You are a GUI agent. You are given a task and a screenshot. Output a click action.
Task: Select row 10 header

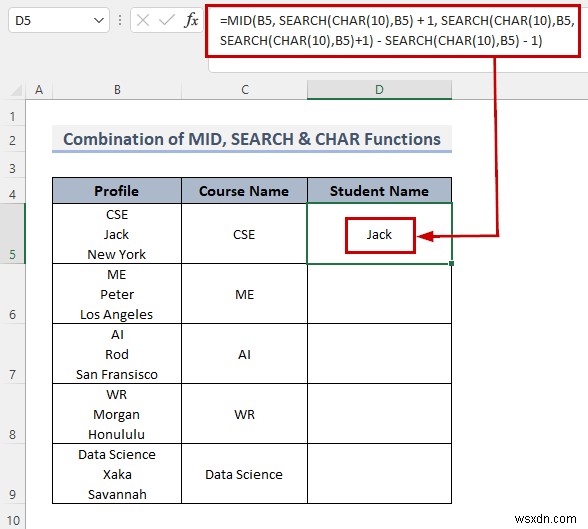[12, 517]
